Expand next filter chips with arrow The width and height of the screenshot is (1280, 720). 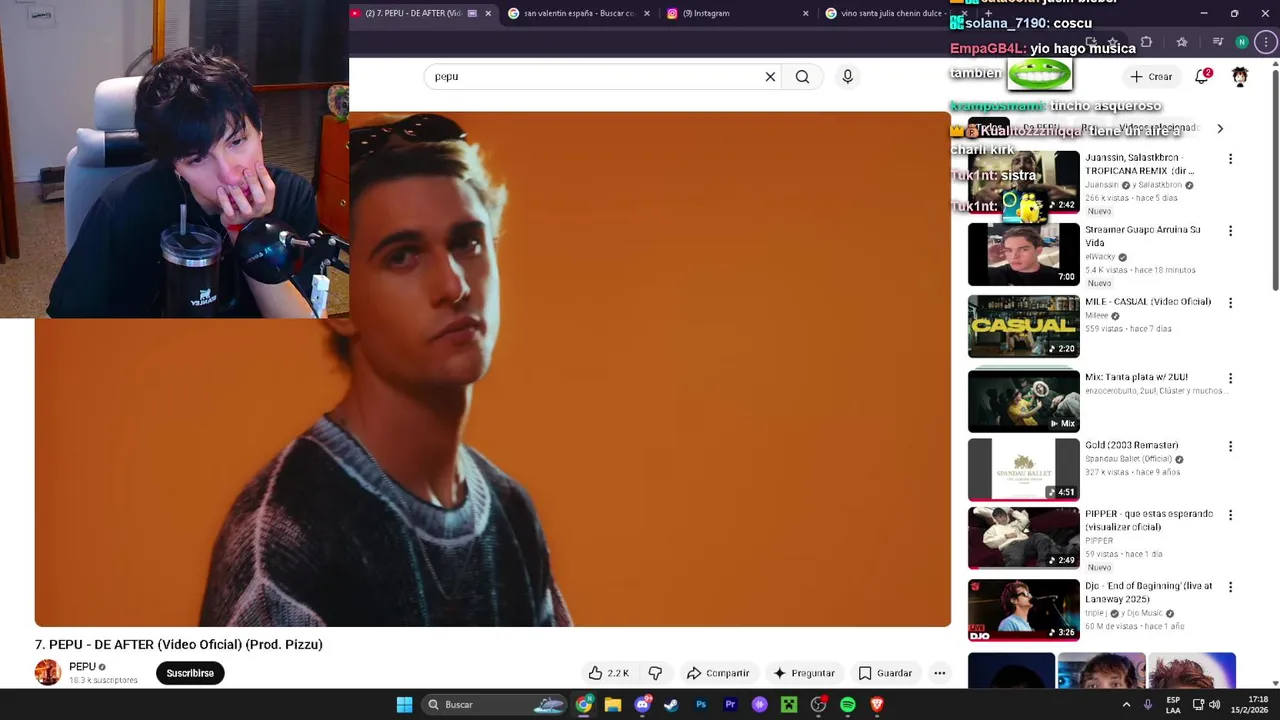(x=1219, y=128)
